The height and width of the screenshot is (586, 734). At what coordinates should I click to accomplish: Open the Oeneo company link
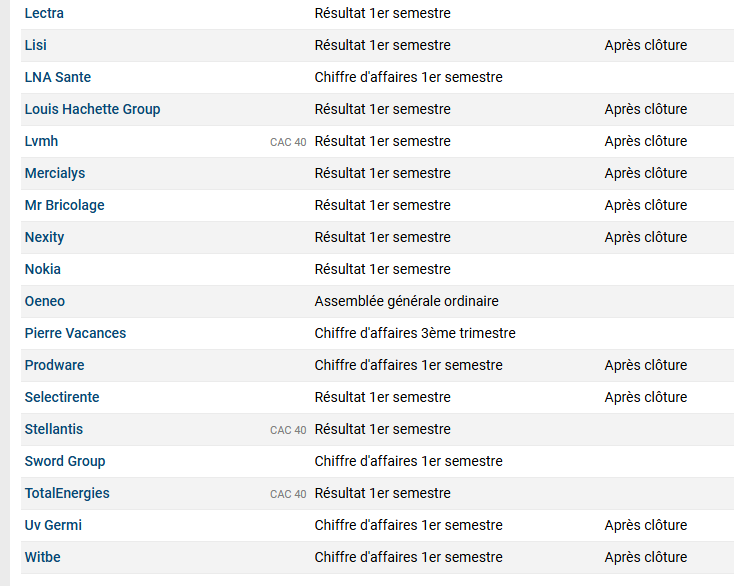45,301
